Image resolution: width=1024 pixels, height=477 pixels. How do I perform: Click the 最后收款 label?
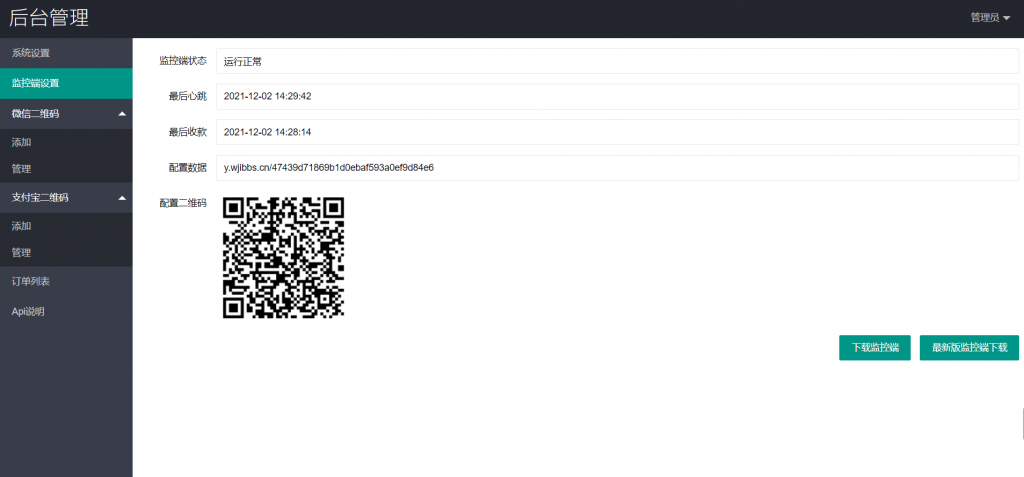(x=188, y=132)
